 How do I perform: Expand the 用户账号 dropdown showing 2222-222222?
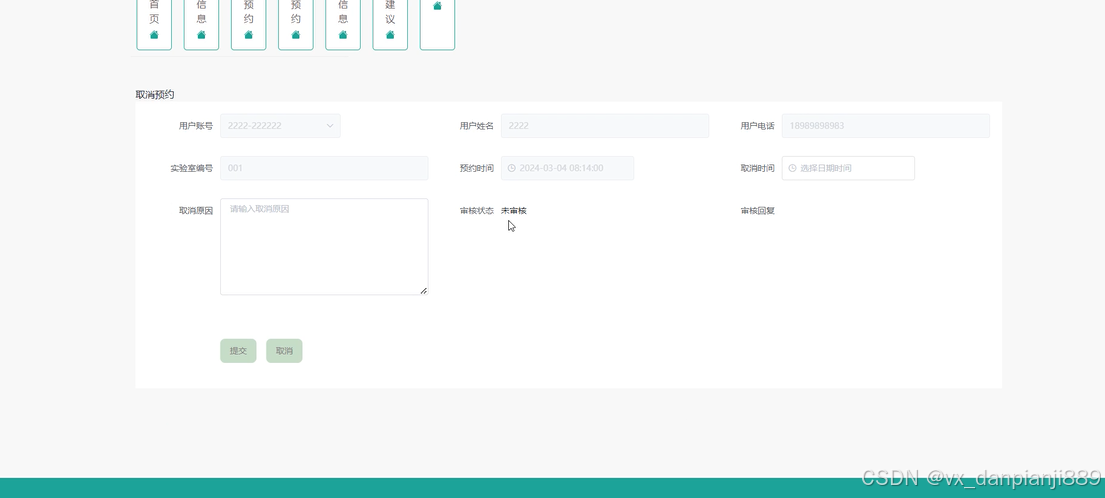[x=280, y=126]
